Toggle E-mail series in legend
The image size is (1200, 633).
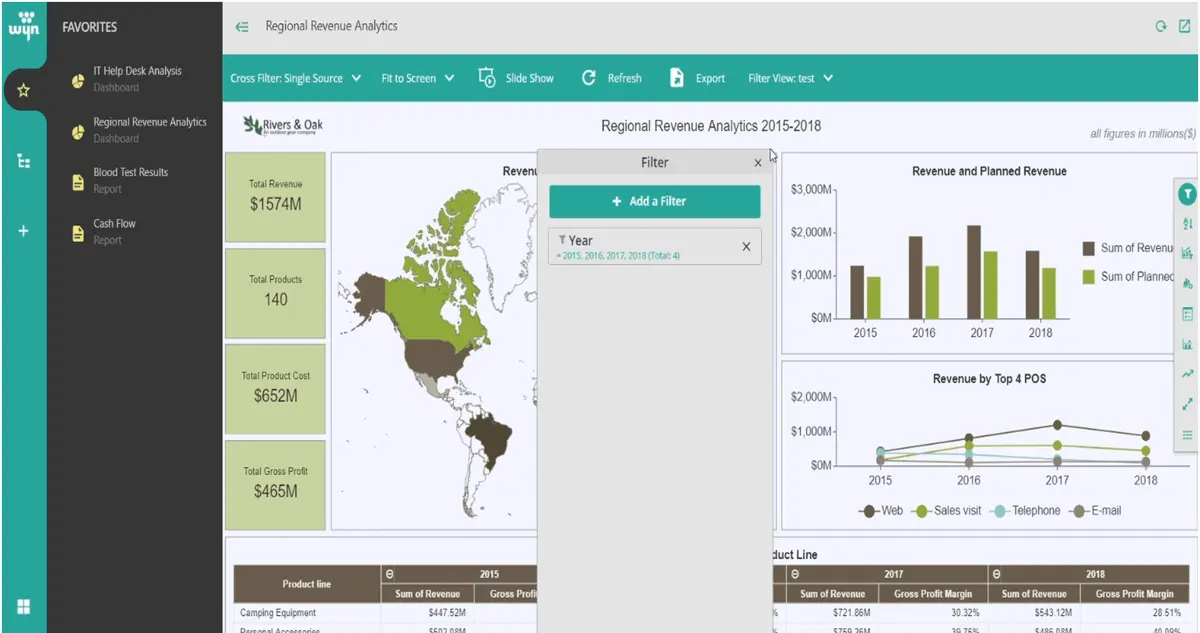(x=1095, y=511)
